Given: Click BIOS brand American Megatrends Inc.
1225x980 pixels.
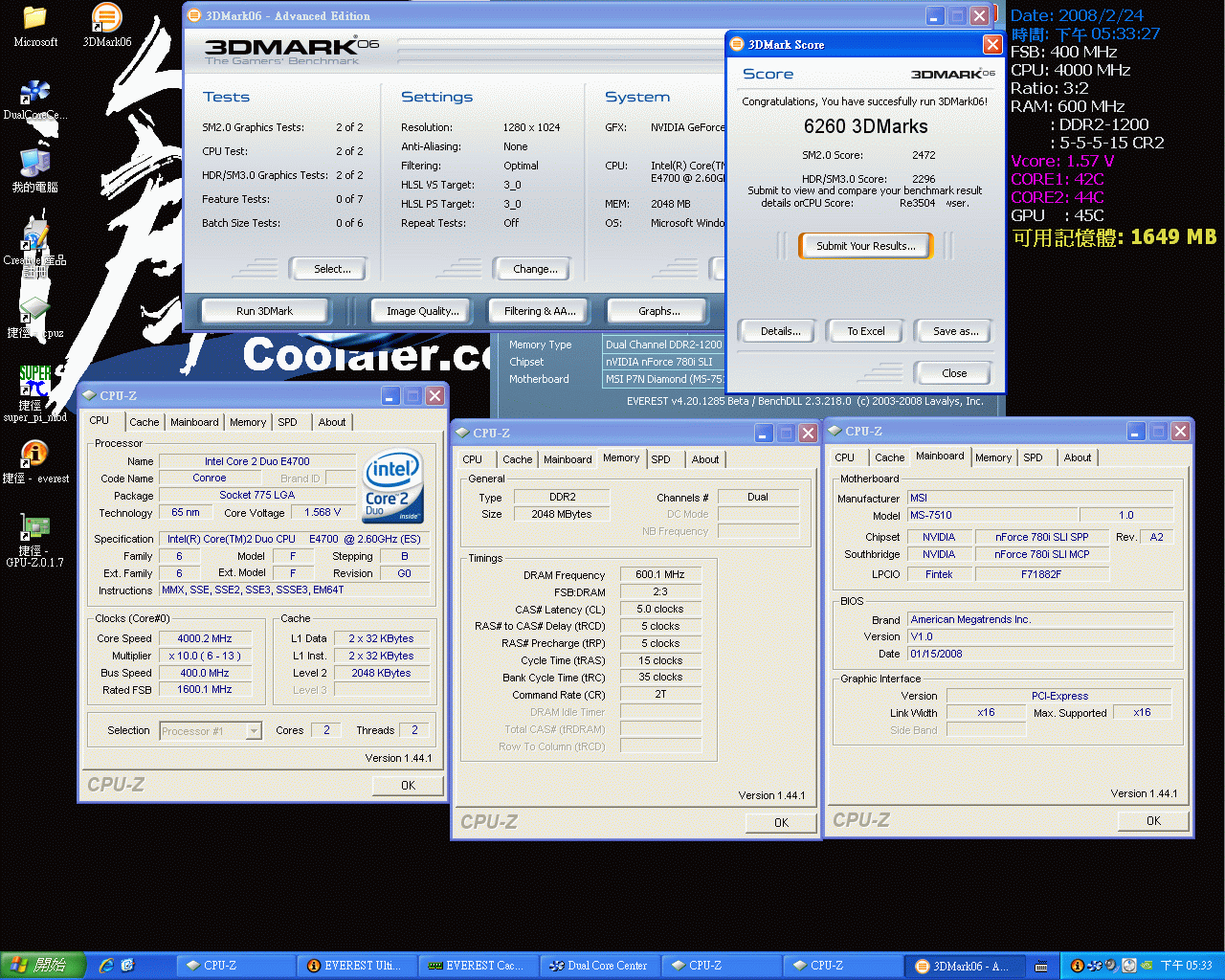Looking at the screenshot, I should [1040, 620].
